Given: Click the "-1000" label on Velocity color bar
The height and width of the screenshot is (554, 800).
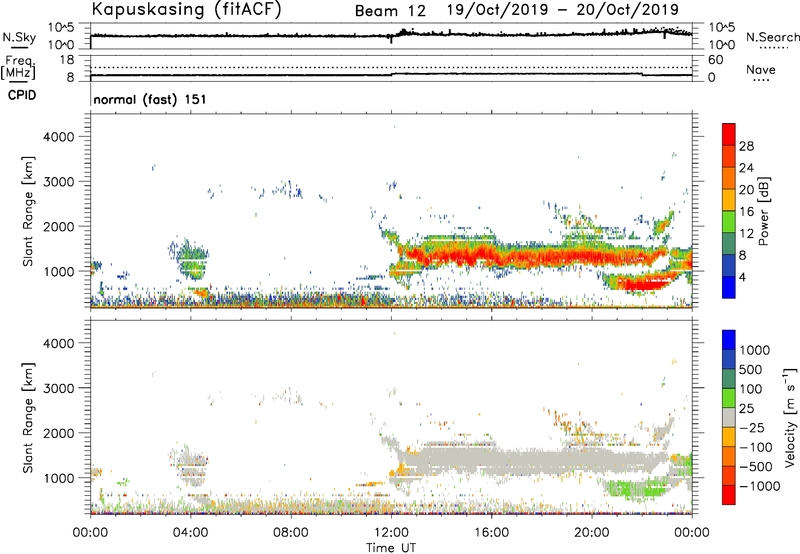Looking at the screenshot, I should 760,486.
